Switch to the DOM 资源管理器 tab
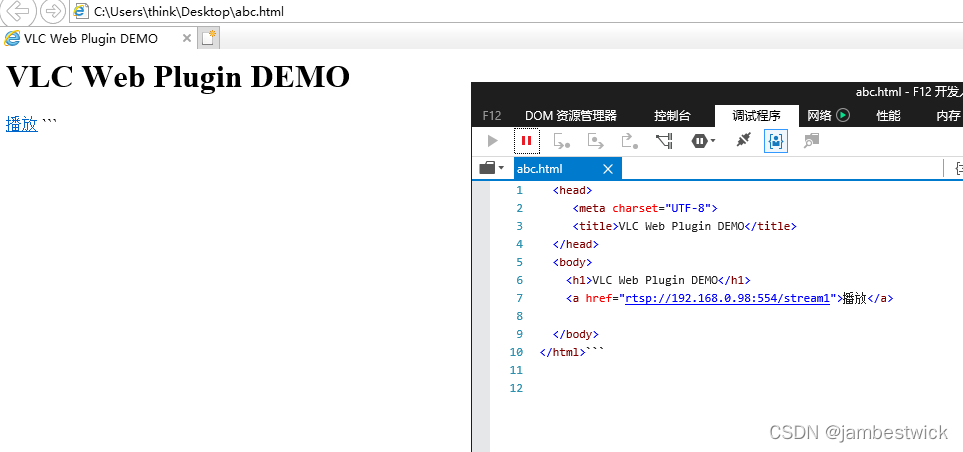 [x=571, y=115]
